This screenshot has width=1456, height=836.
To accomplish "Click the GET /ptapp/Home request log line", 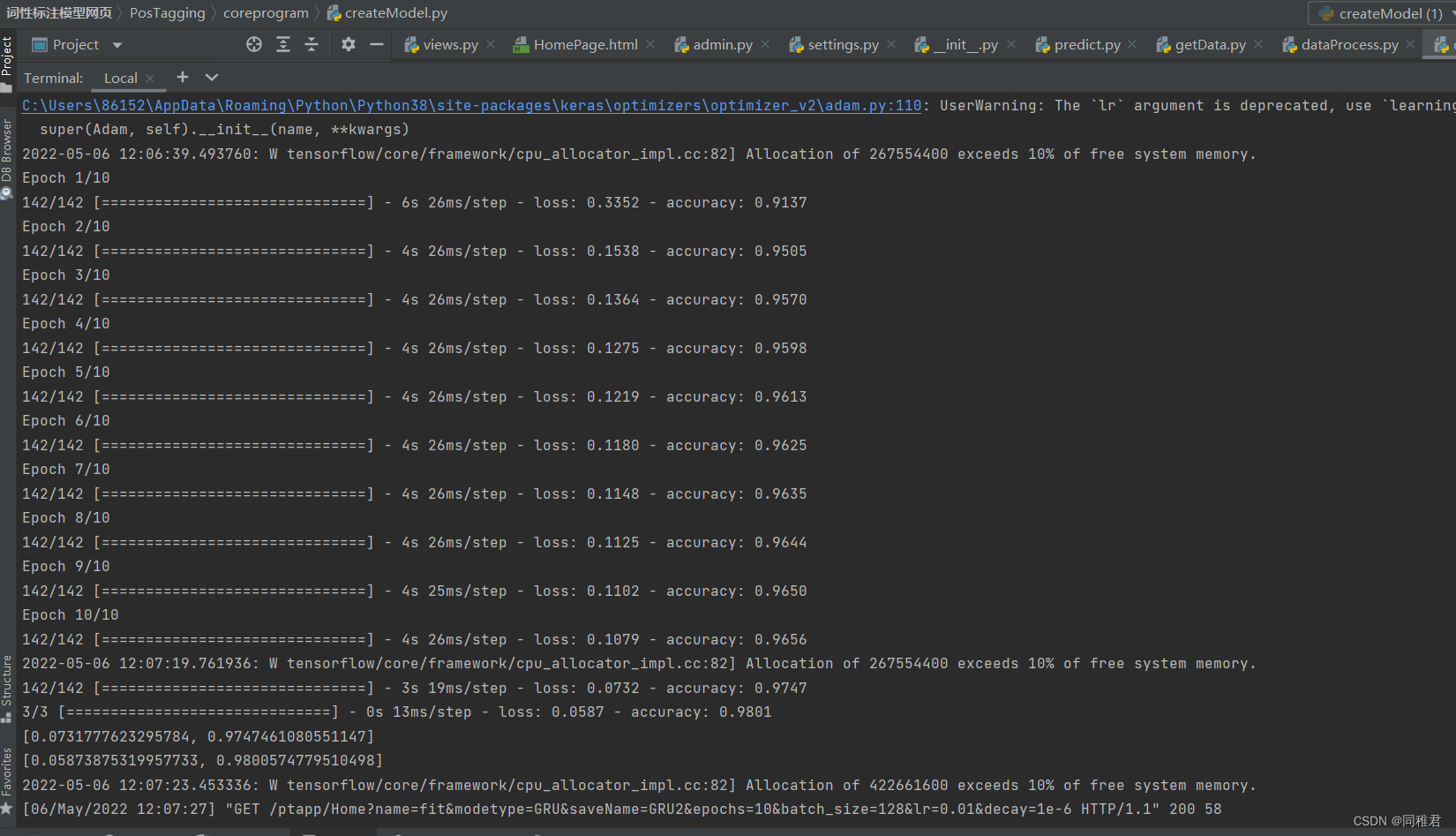I will (x=622, y=809).
